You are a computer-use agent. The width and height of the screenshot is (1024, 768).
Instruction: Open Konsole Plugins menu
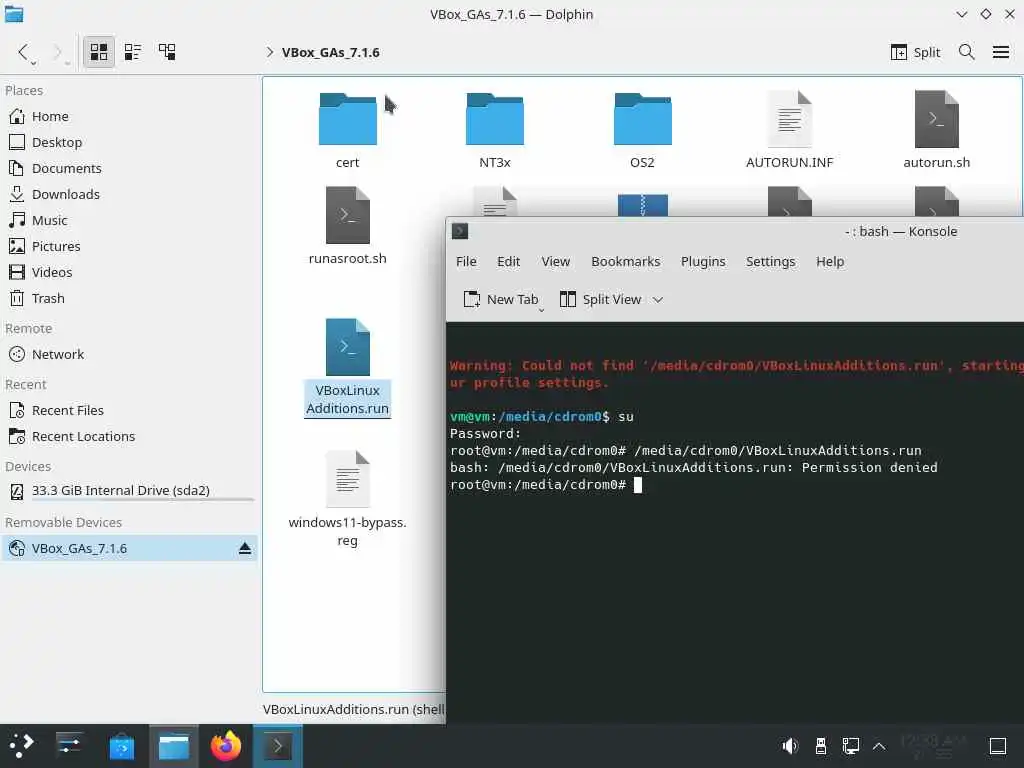tap(703, 262)
